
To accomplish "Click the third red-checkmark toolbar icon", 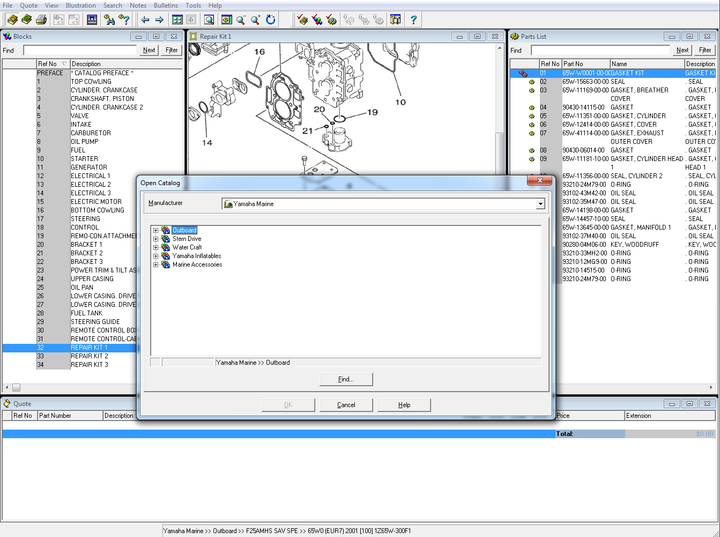I will tap(332, 20).
